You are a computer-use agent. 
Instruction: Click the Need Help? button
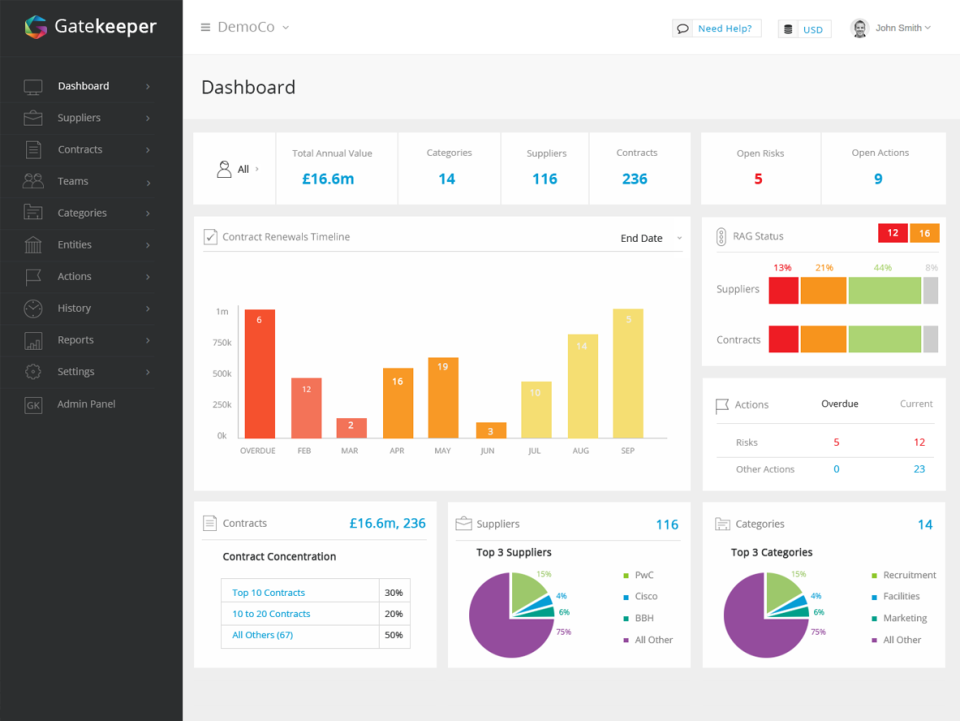pyautogui.click(x=716, y=29)
